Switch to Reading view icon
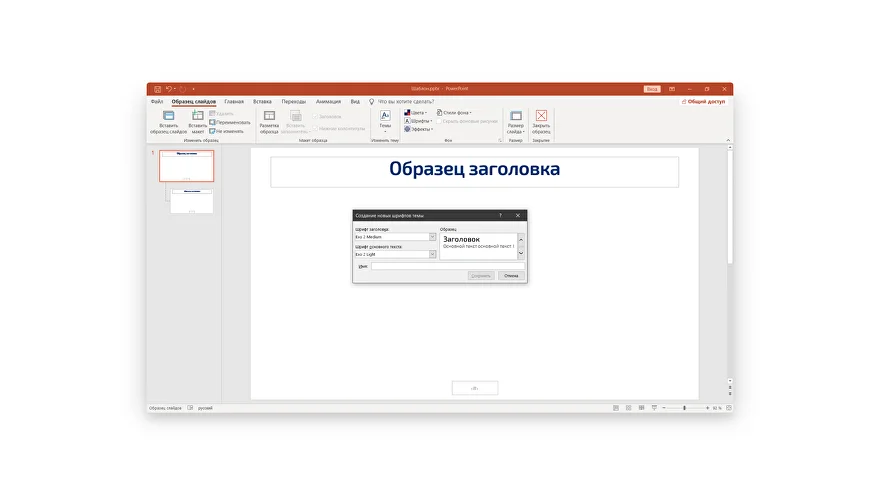This screenshot has width=880, height=495. (641, 408)
